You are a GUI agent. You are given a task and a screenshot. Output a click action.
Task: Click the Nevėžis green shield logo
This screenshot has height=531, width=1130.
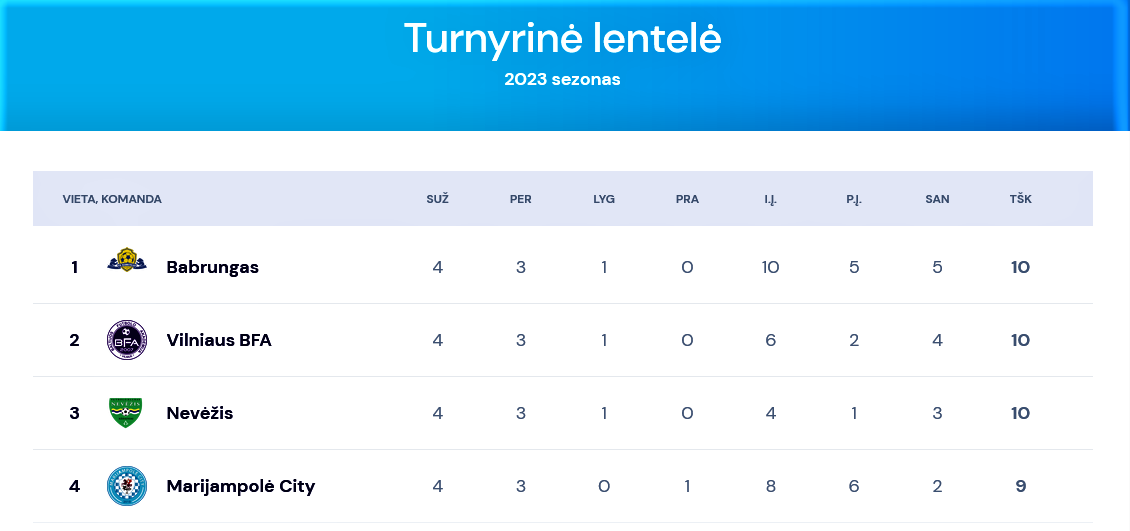coord(125,413)
